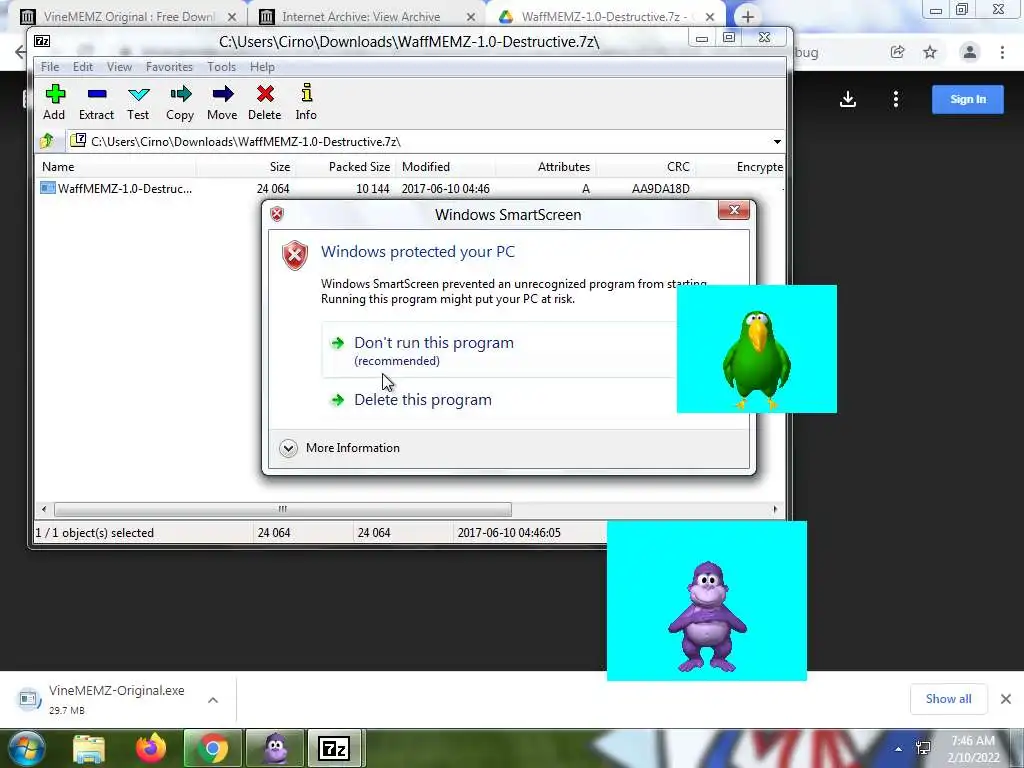The image size is (1024, 768).
Task: Close the VineMEMZ Original tab
Action: click(x=231, y=18)
